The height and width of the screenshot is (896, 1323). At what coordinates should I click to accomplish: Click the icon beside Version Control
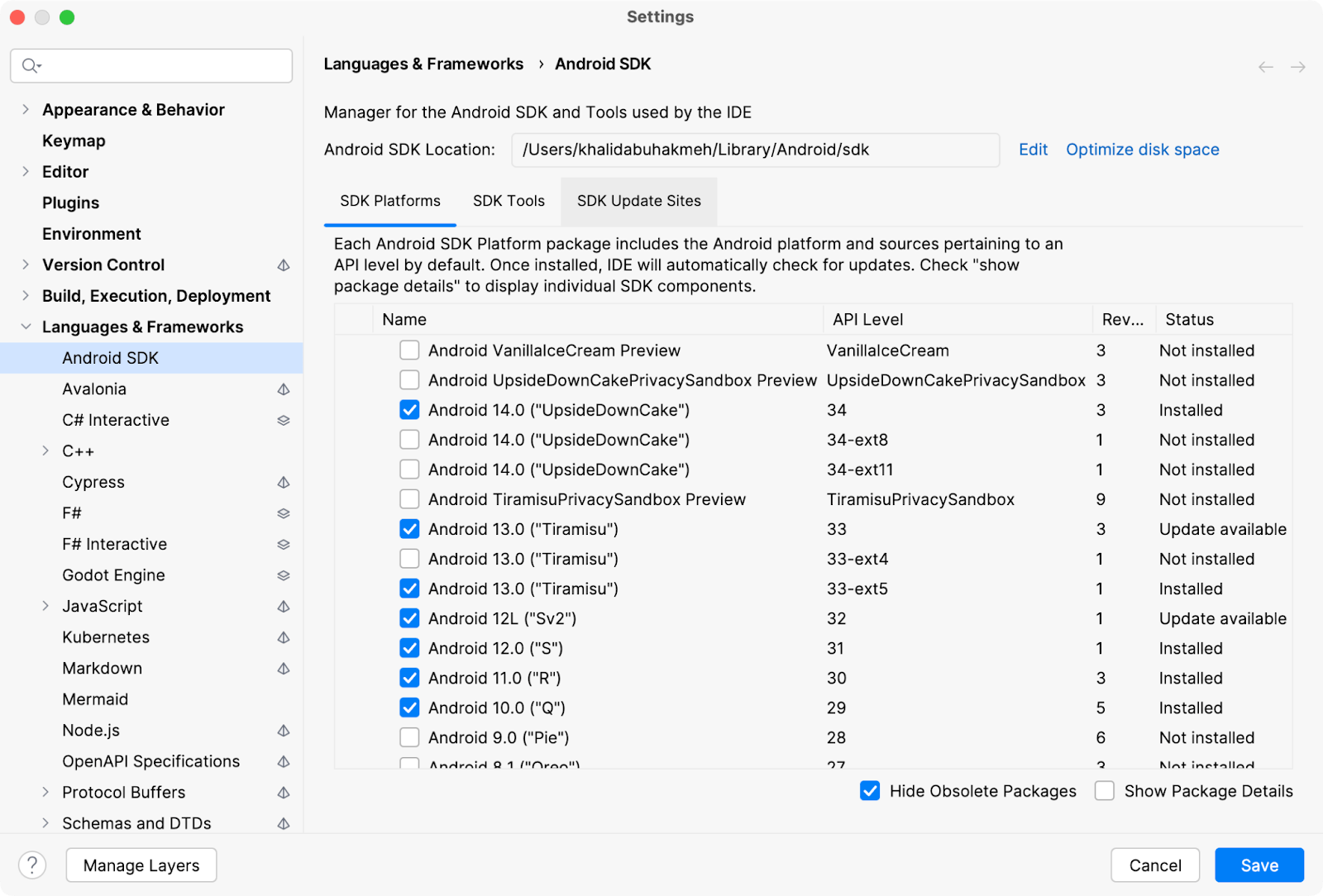click(284, 265)
